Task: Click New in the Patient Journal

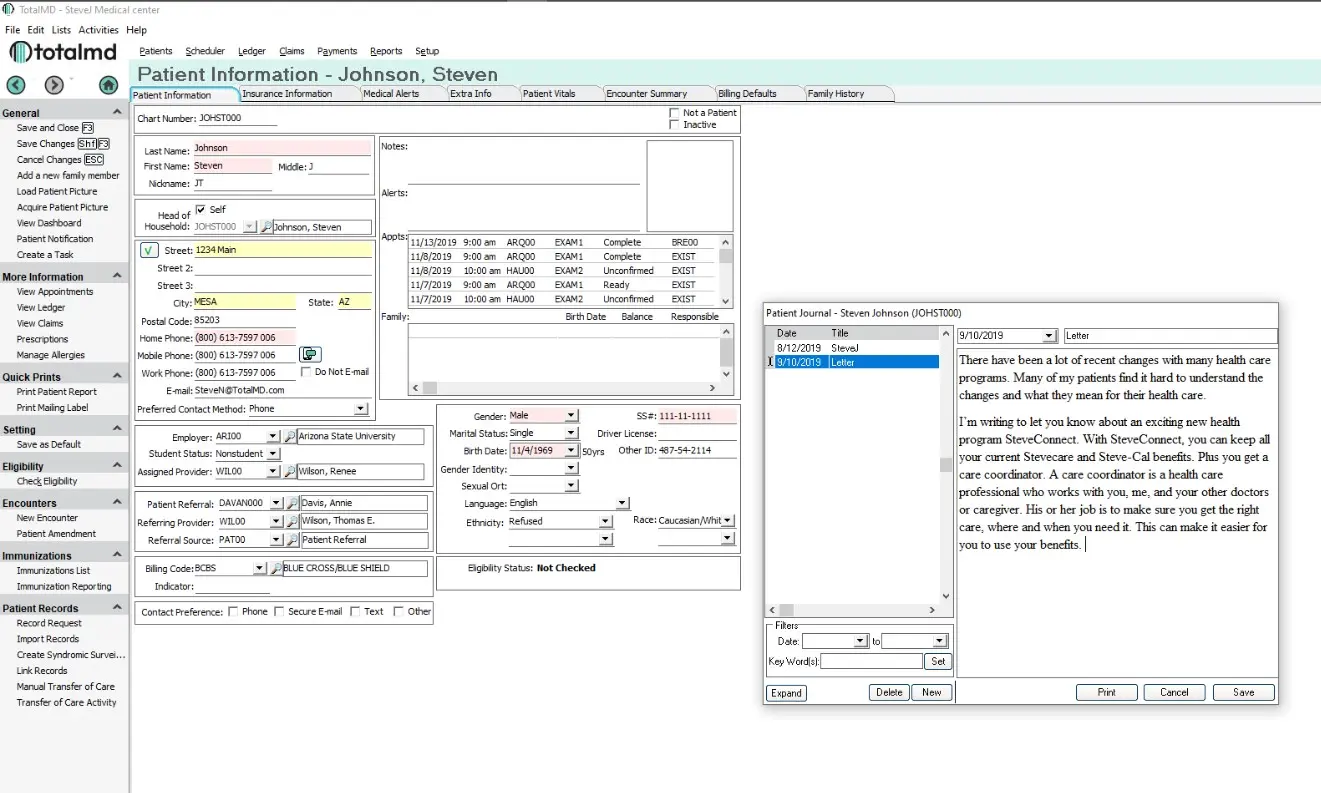Action: click(x=930, y=691)
